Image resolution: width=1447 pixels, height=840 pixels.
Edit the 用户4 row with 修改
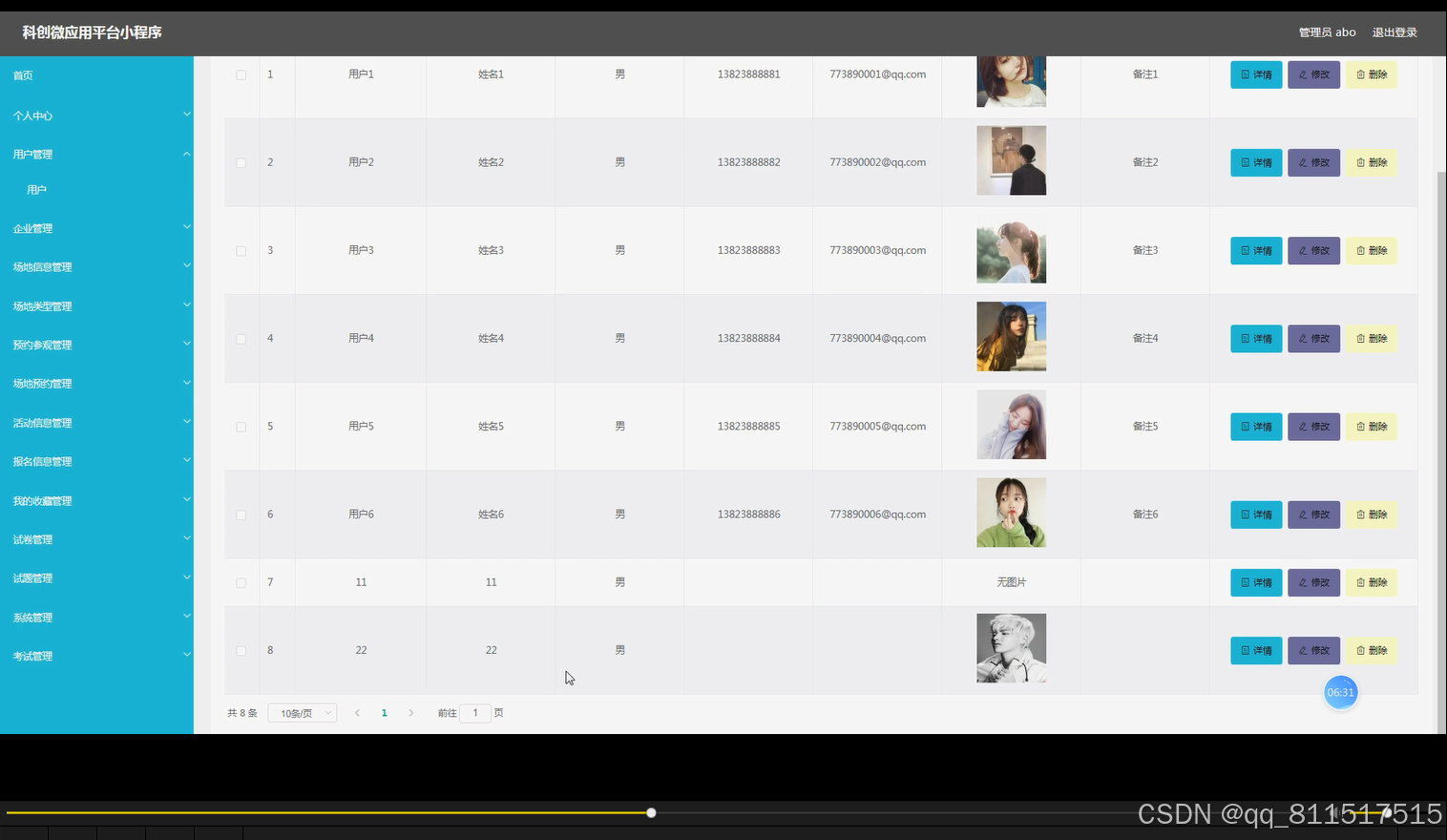tap(1313, 338)
